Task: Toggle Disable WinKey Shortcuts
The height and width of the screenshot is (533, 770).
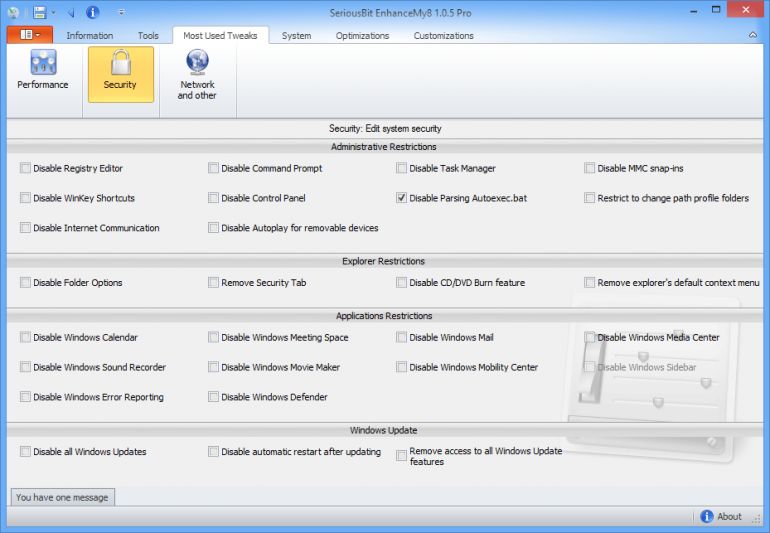Action: 25,197
